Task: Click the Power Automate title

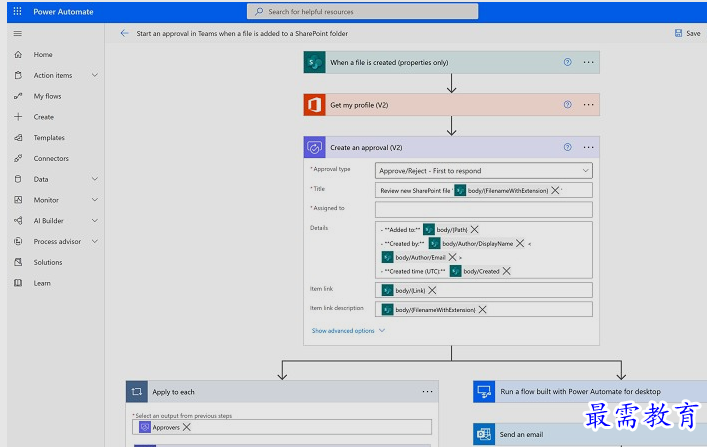Action: point(63,12)
